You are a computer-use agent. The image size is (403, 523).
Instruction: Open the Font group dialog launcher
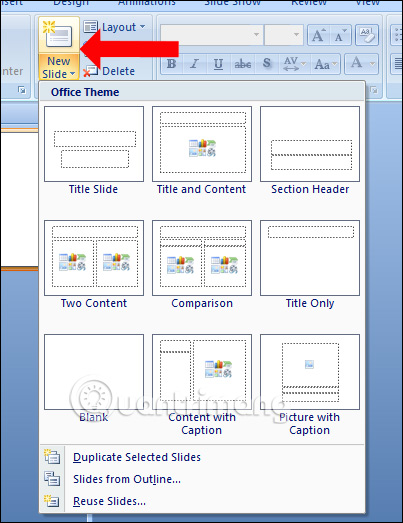[374, 90]
